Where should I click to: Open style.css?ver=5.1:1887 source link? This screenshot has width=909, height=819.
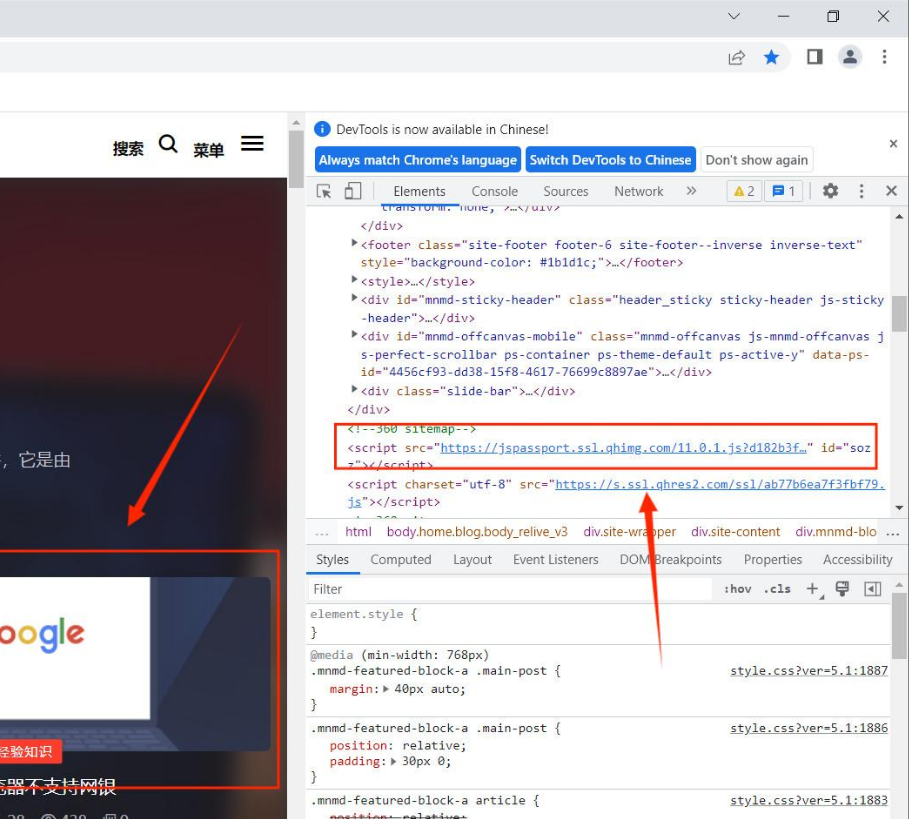809,671
